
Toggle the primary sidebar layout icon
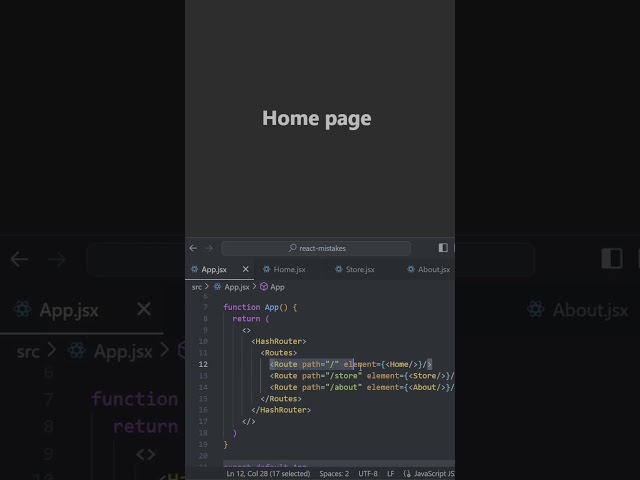tap(443, 248)
